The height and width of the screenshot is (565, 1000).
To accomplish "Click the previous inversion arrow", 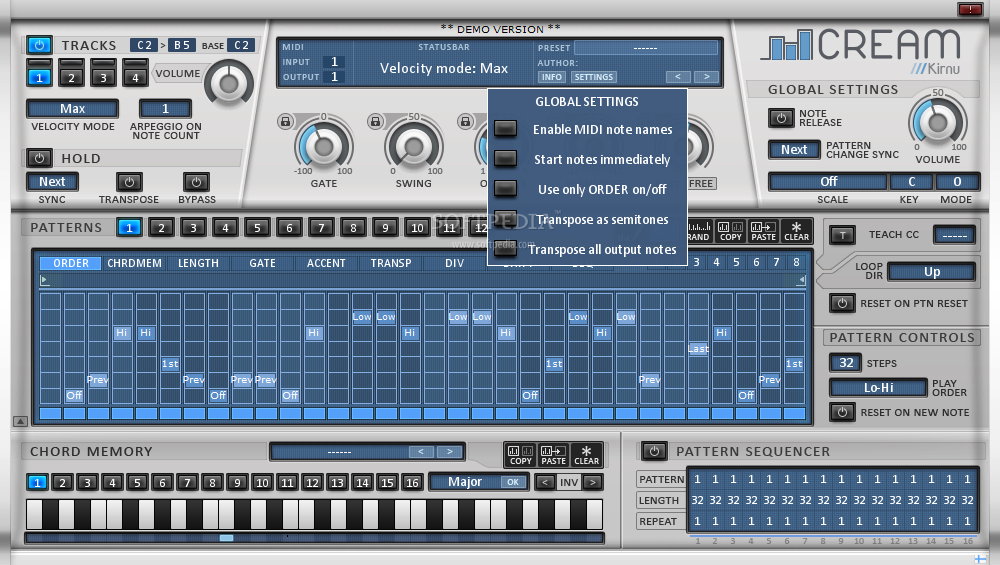I will point(545,482).
